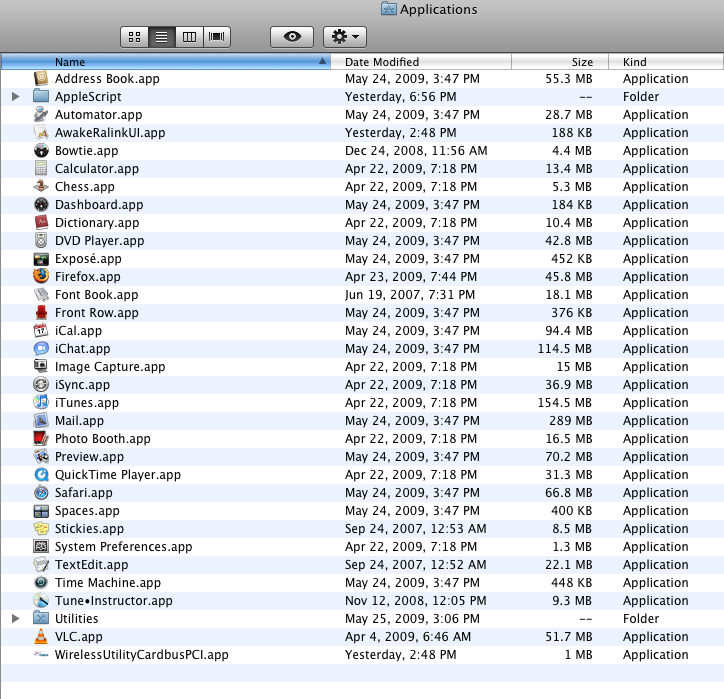This screenshot has width=724, height=699.
Task: Select the 'Firefox.app' file name
Action: (x=88, y=277)
